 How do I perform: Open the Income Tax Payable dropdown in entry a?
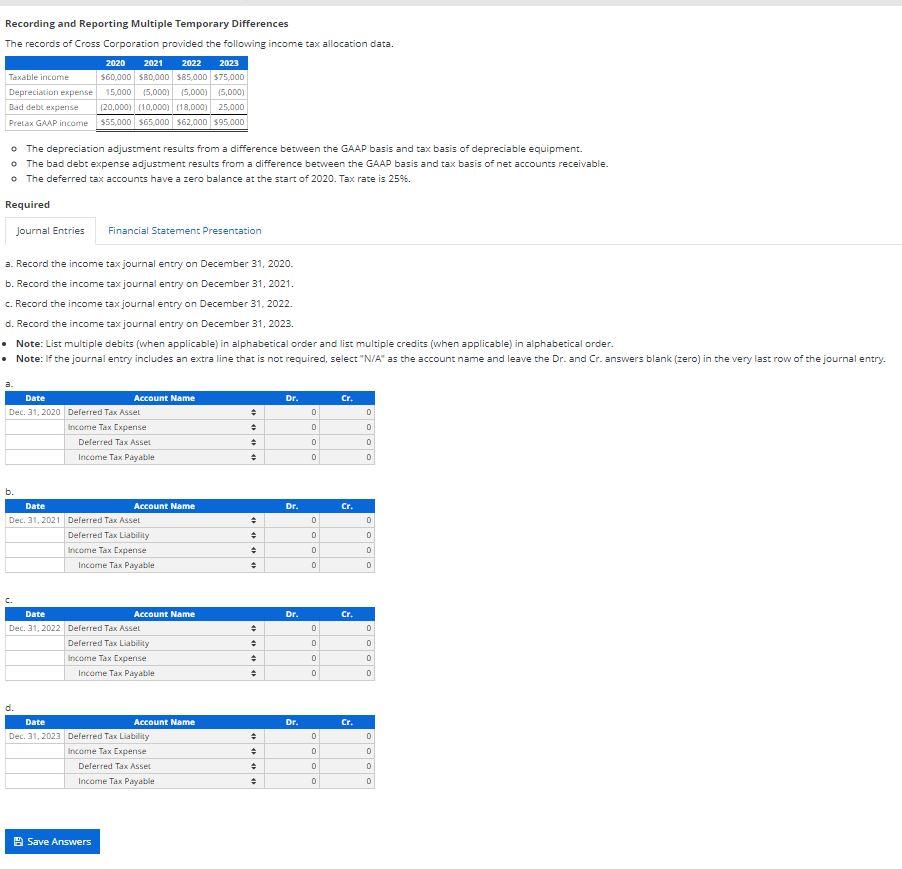point(256,457)
